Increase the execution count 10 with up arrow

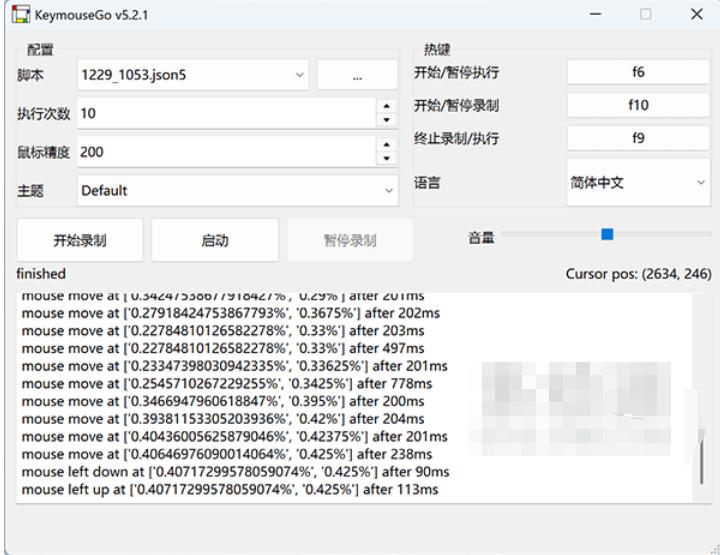[x=387, y=106]
